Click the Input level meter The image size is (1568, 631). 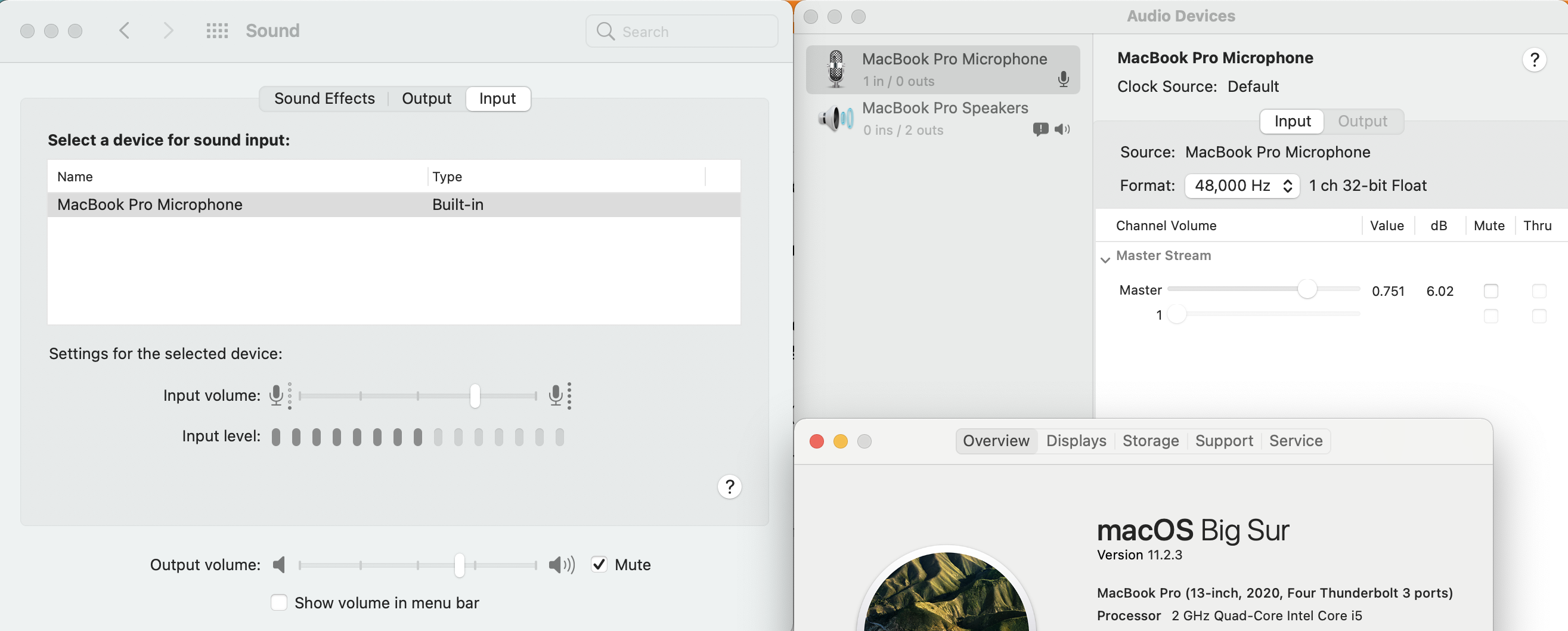417,437
